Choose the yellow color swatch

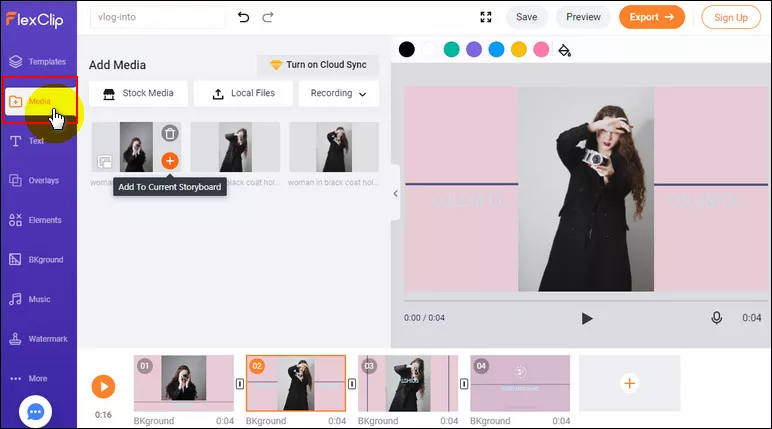(519, 49)
